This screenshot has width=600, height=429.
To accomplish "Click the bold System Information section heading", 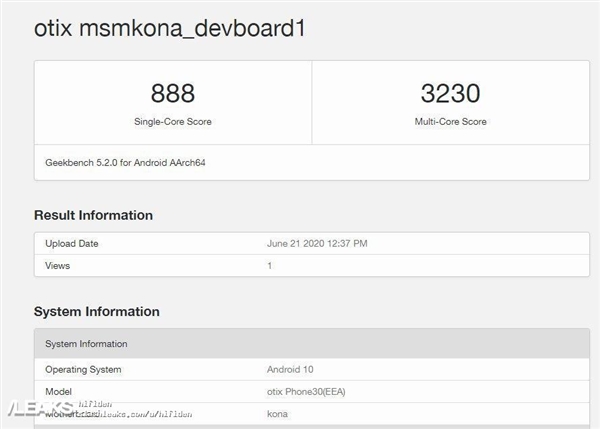I will [96, 312].
